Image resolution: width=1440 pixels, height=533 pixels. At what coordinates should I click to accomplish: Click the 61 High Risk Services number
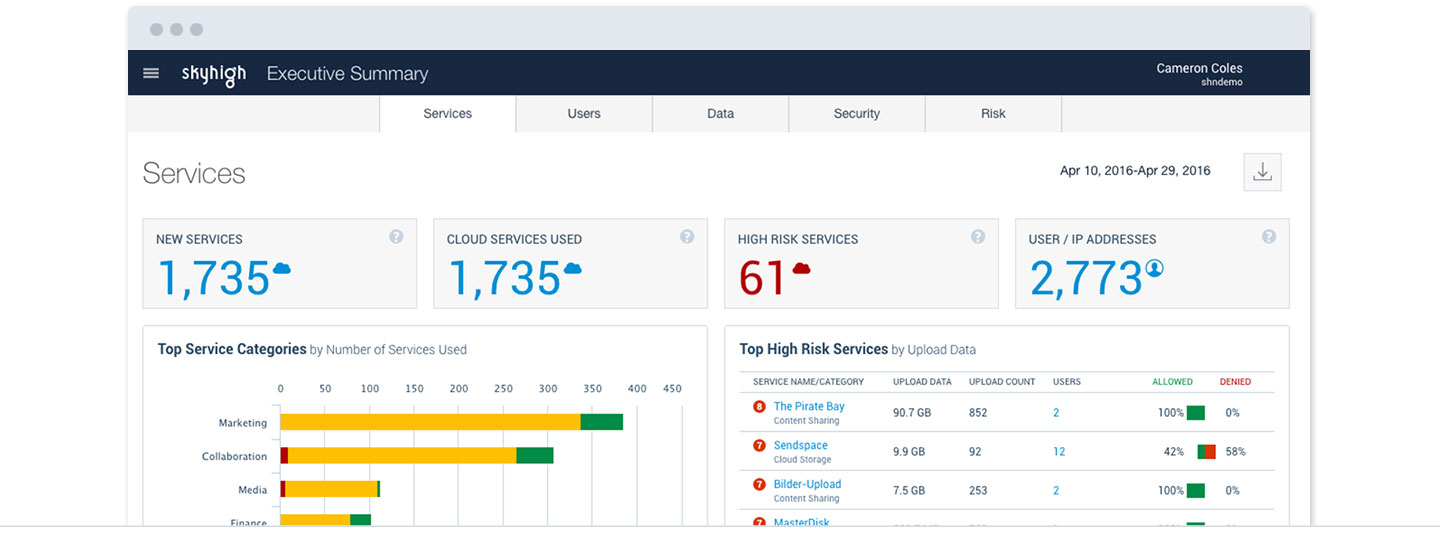tap(762, 277)
